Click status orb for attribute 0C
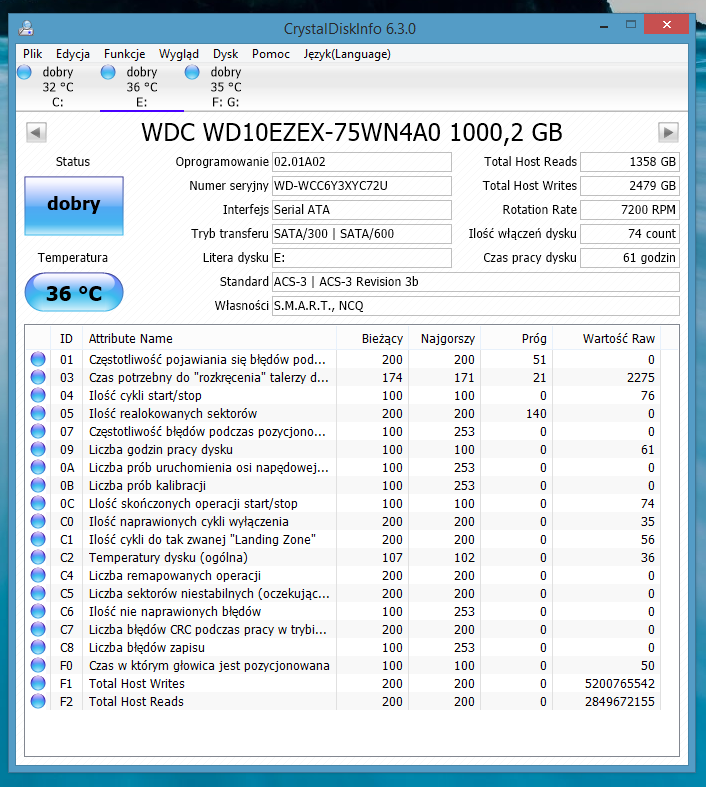This screenshot has height=787, width=706. coord(38,503)
